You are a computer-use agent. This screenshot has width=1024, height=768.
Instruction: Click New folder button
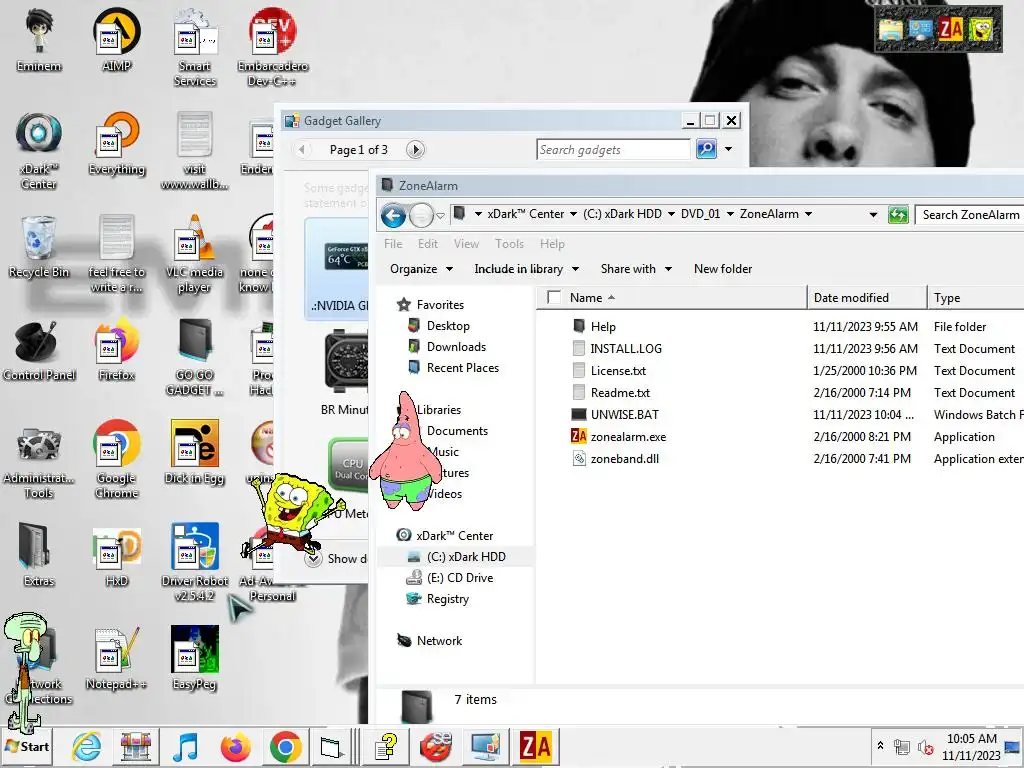point(723,269)
